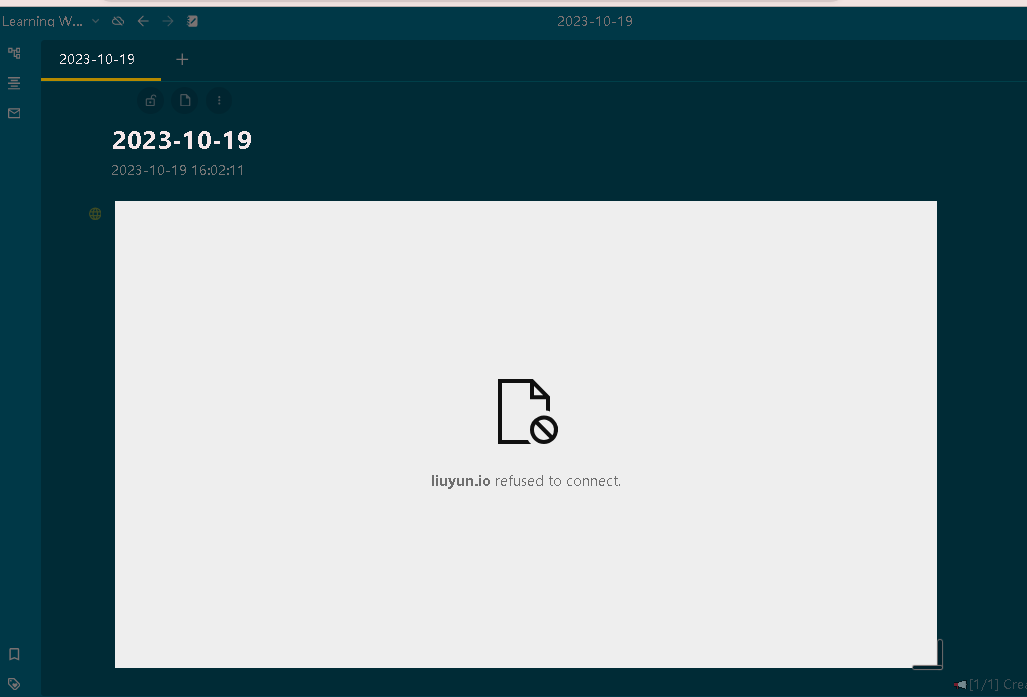The height and width of the screenshot is (697, 1027).
Task: Click the 2023-10-19 16:02:11 timestamp text
Action: 178,170
